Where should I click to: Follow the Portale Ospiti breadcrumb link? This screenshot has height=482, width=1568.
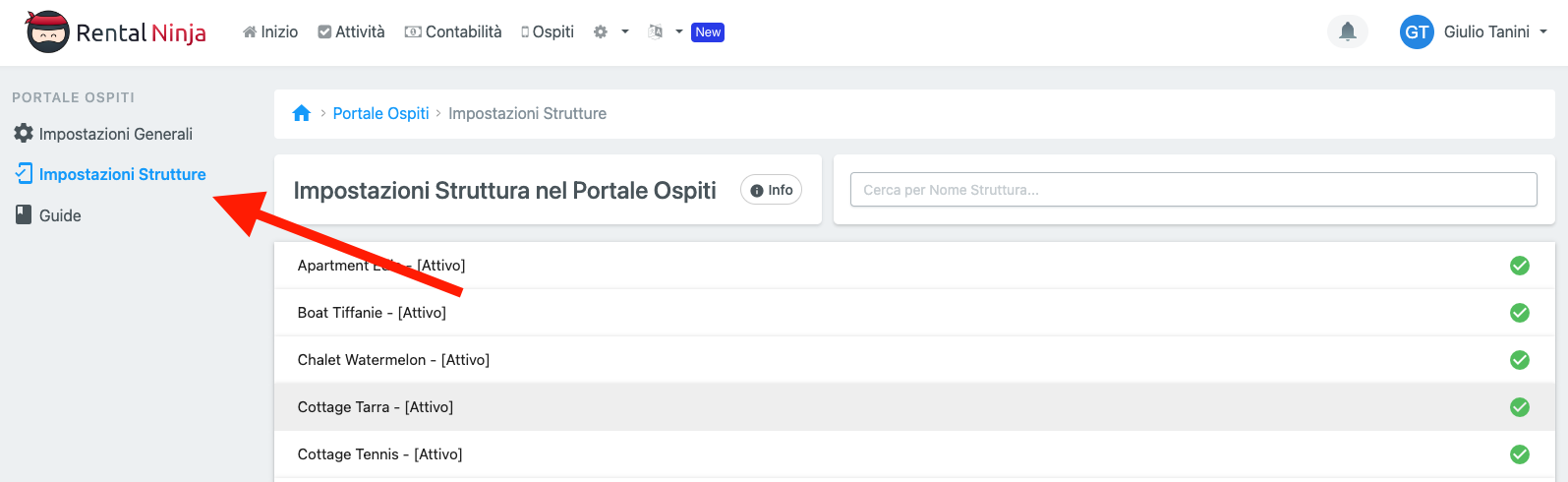tap(380, 113)
